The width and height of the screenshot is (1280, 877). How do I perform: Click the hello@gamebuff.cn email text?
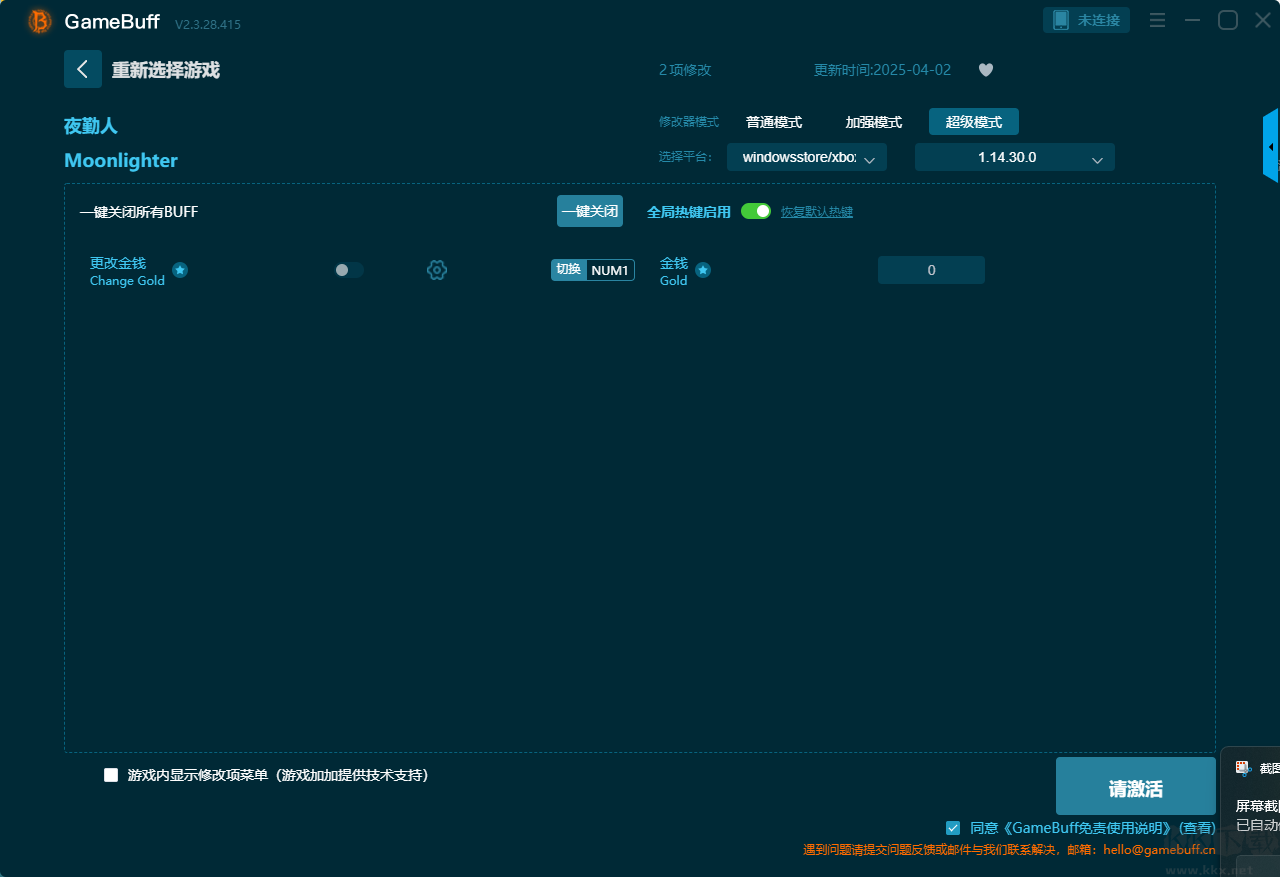click(x=1160, y=850)
